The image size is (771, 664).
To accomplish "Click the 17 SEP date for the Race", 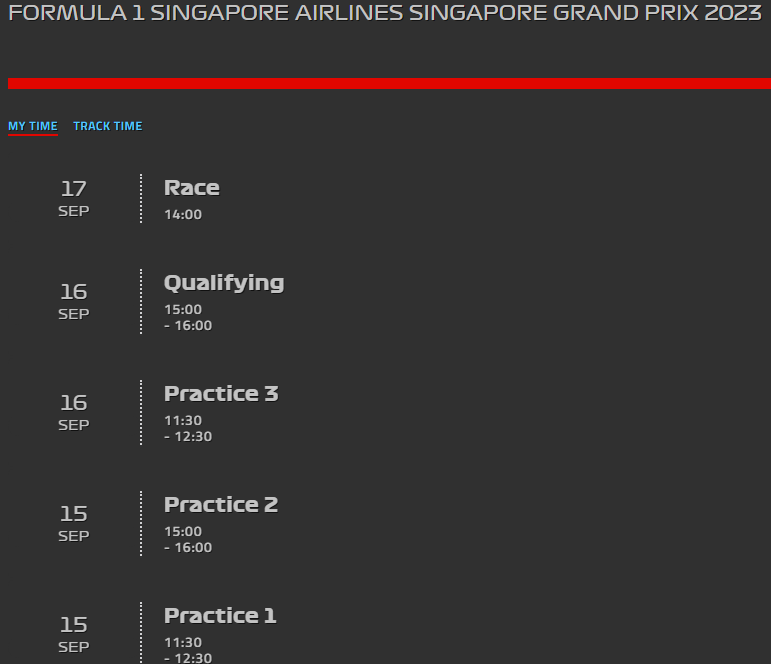I will tap(74, 199).
